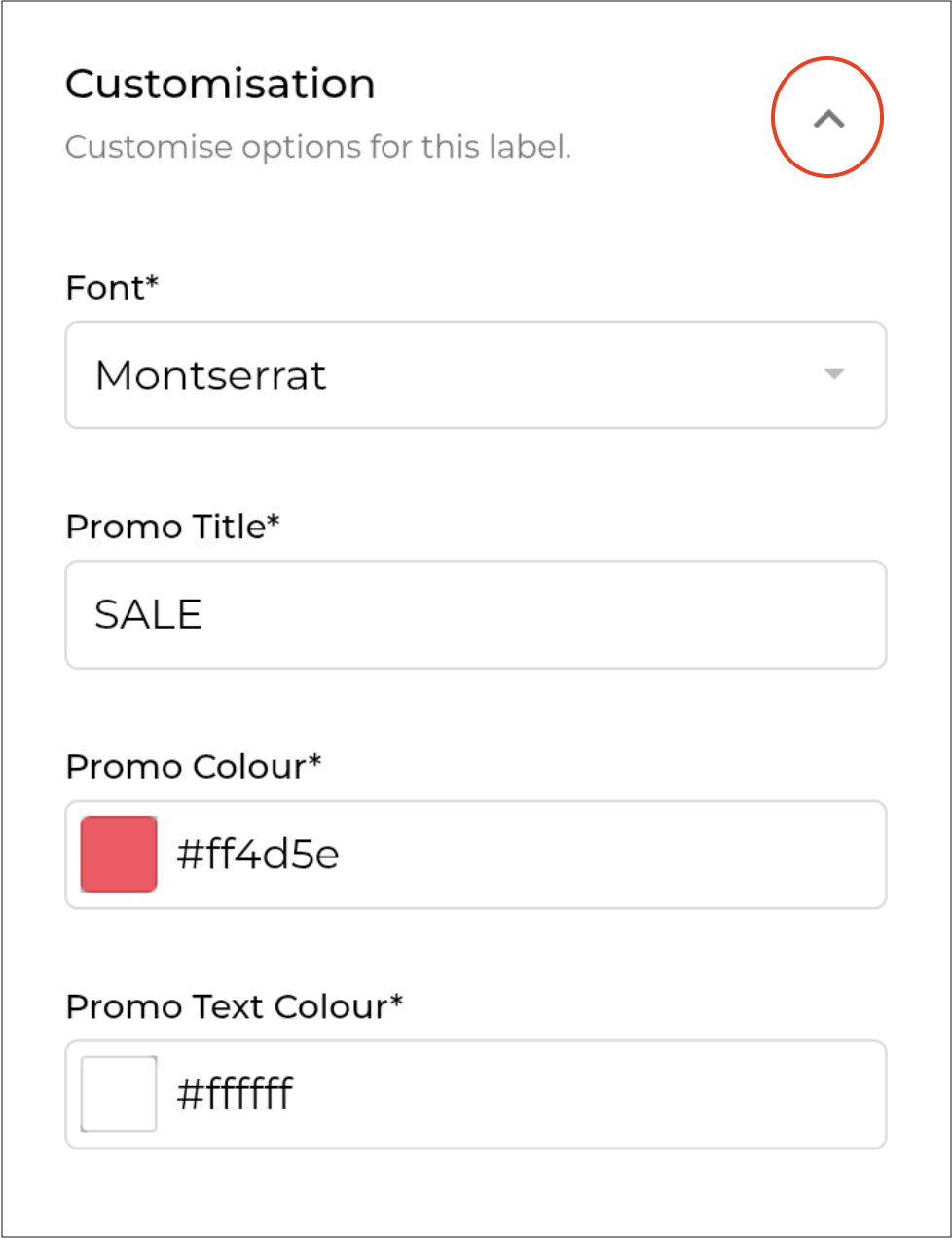The image size is (952, 1240).
Task: Click the asterisk beside the Font label
Action: [152, 282]
